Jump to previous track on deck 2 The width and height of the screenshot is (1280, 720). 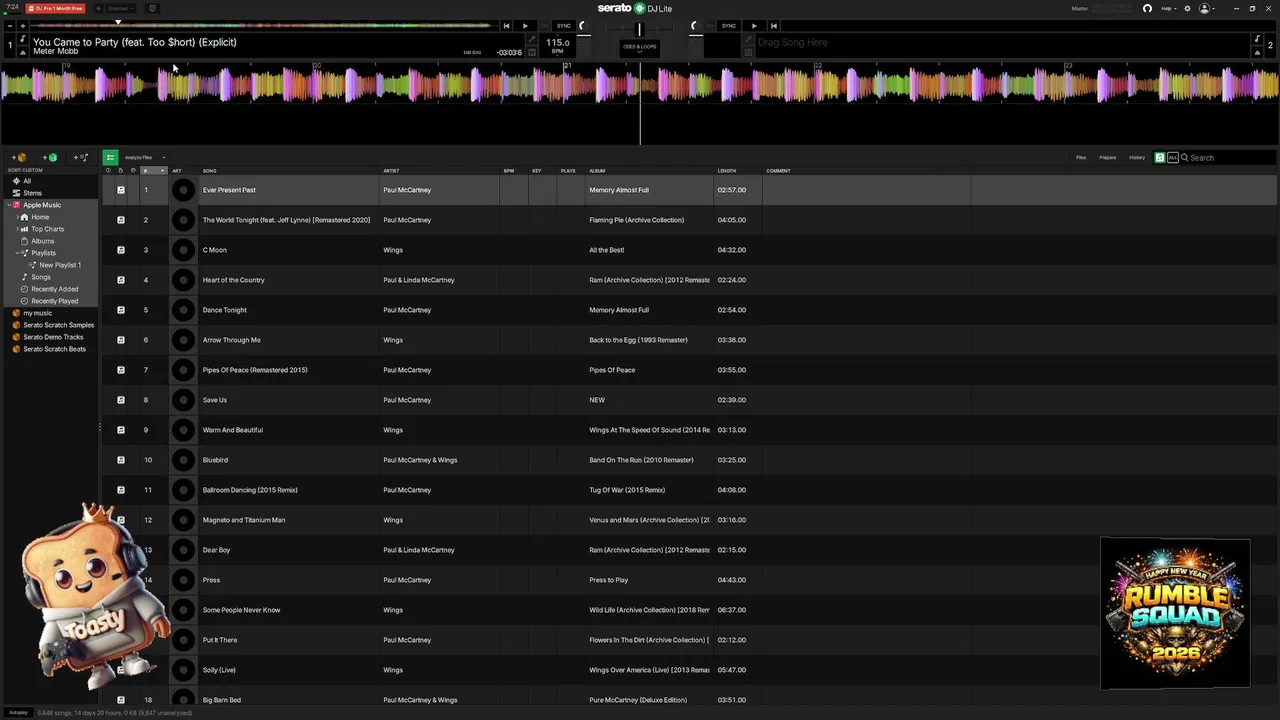773,26
